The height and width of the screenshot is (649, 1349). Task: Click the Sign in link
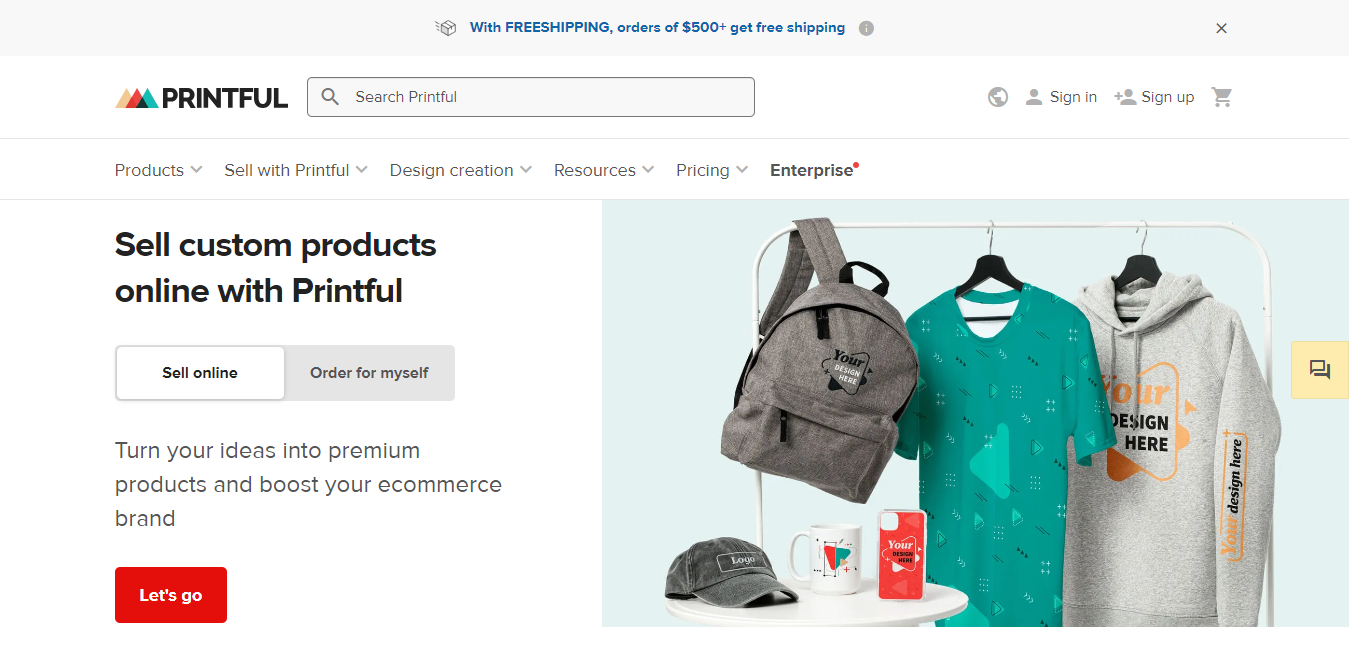pos(1061,97)
